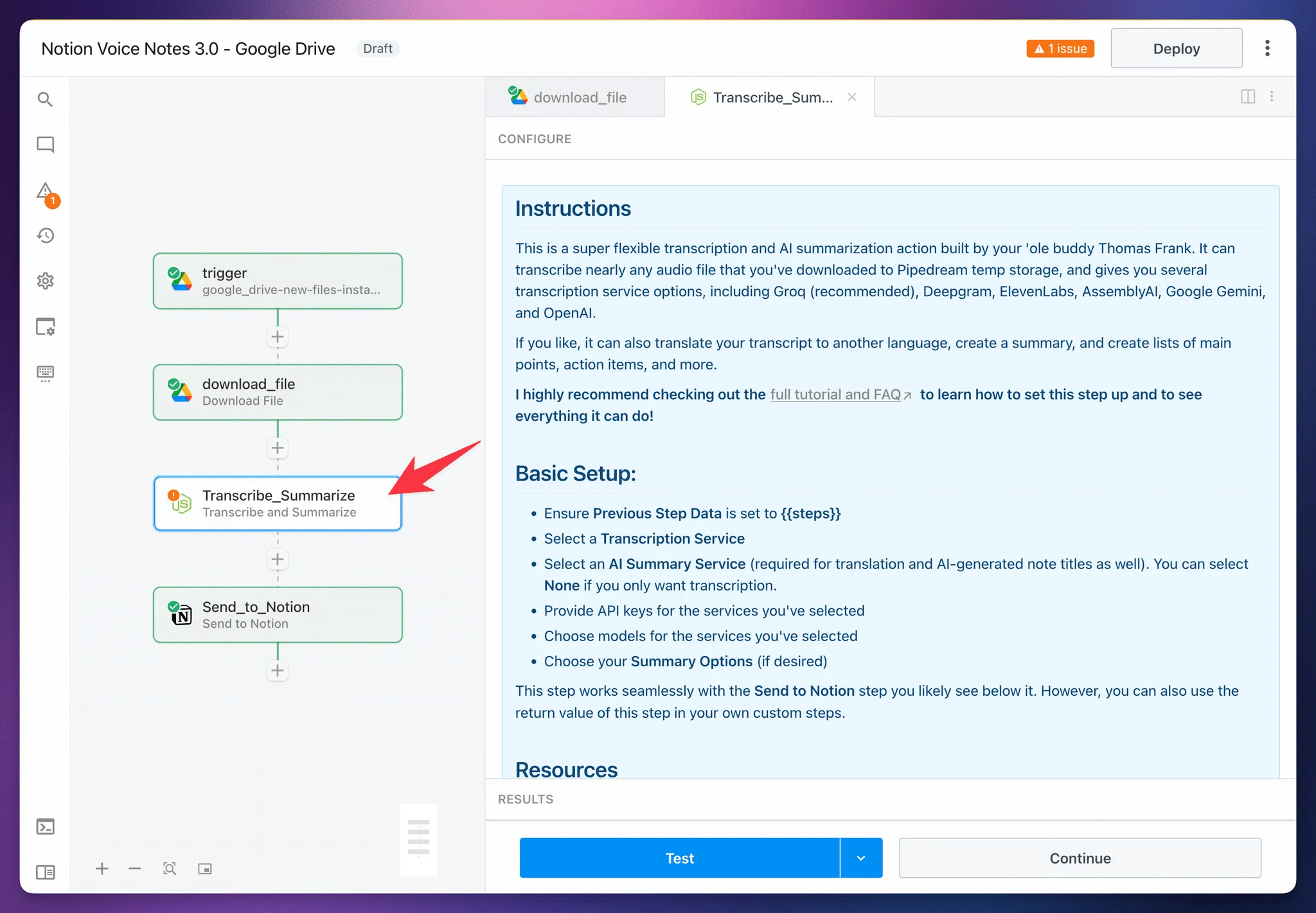Viewport: 1316px width, 913px height.
Task: Add step between trigger and download_file
Action: point(278,337)
